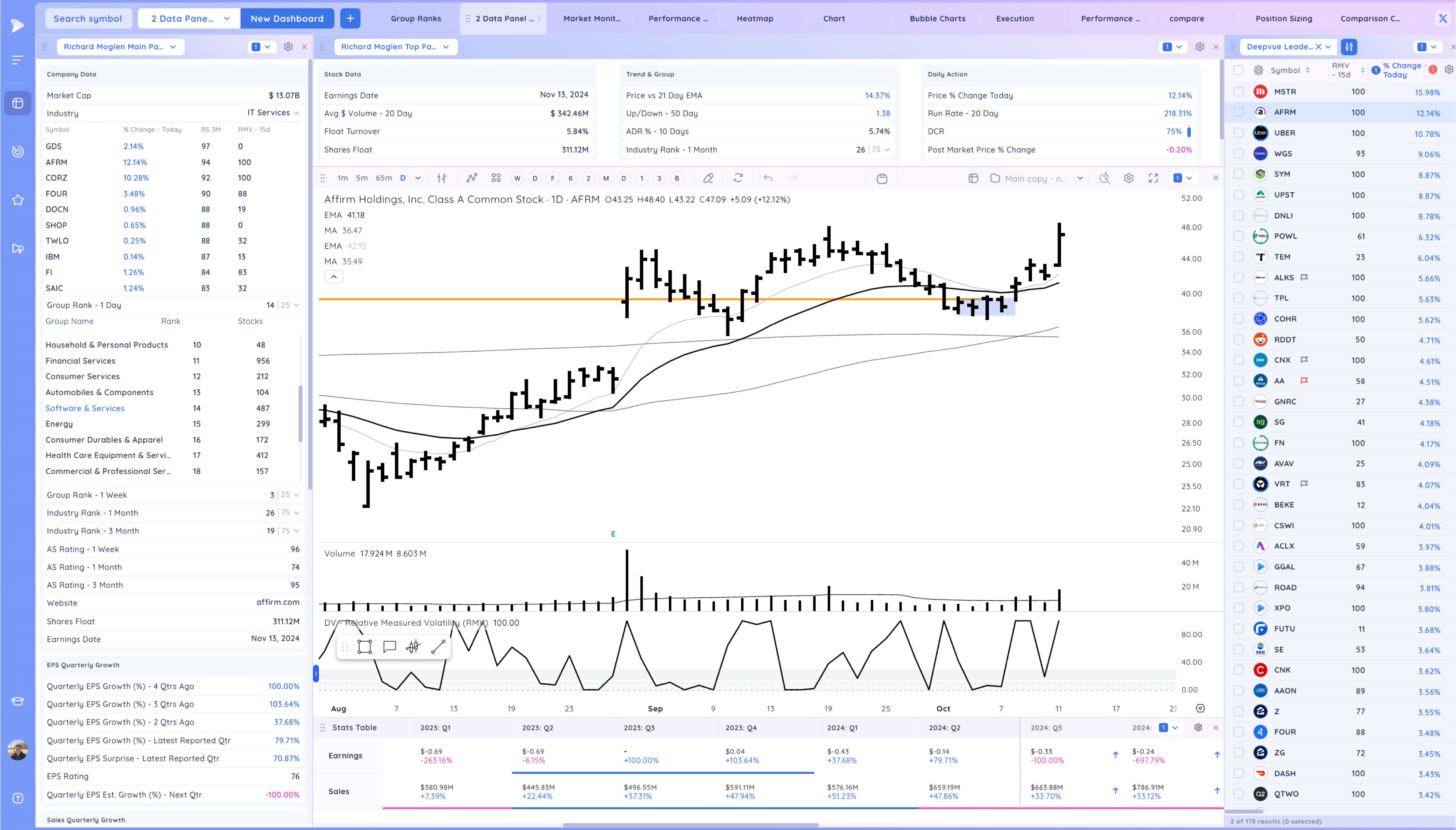Screen dimensions: 1456x830
Task: Select the rectangle drawing tool
Action: pos(365,647)
